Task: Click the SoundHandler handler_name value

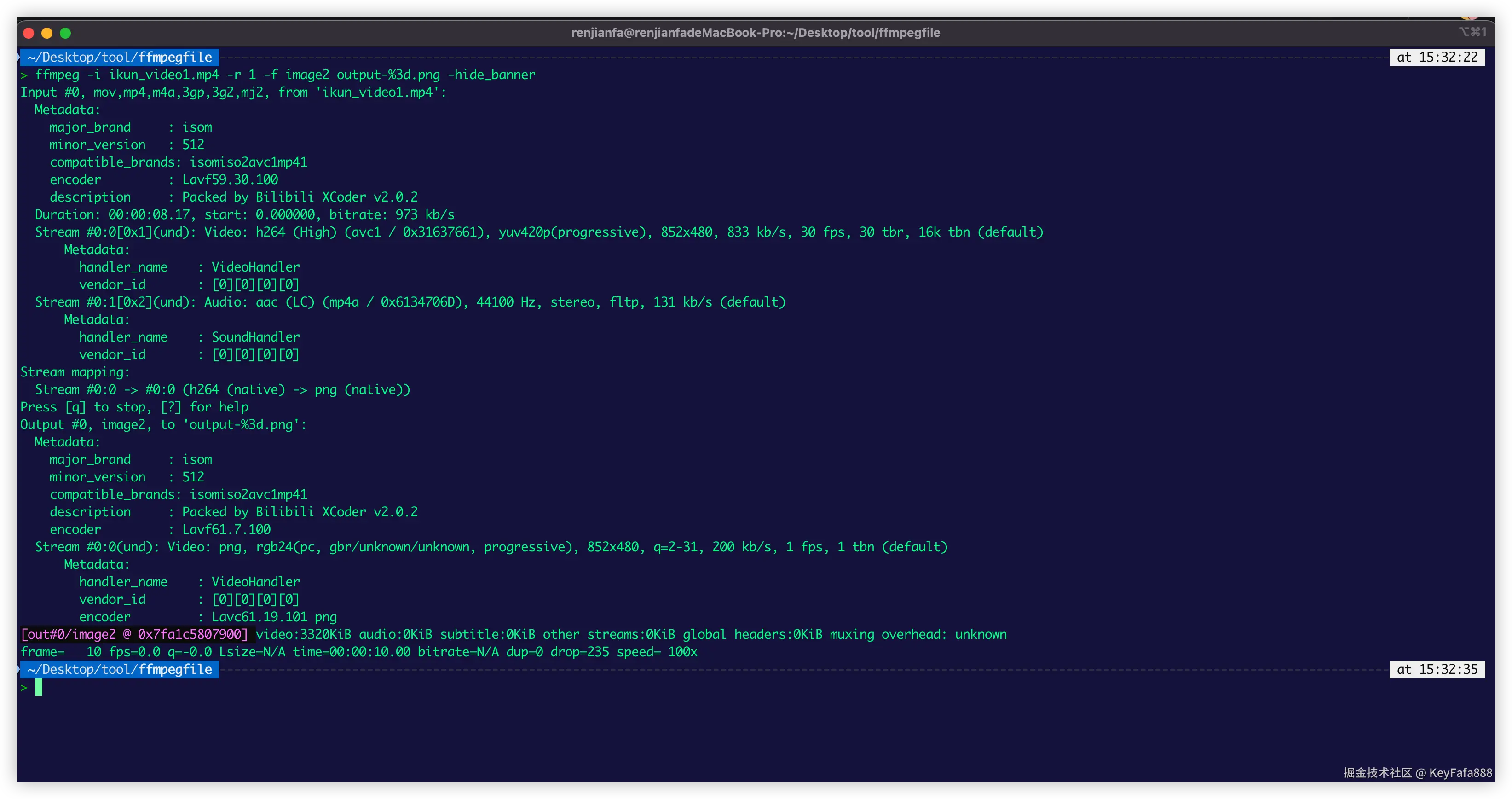Action: coord(255,337)
